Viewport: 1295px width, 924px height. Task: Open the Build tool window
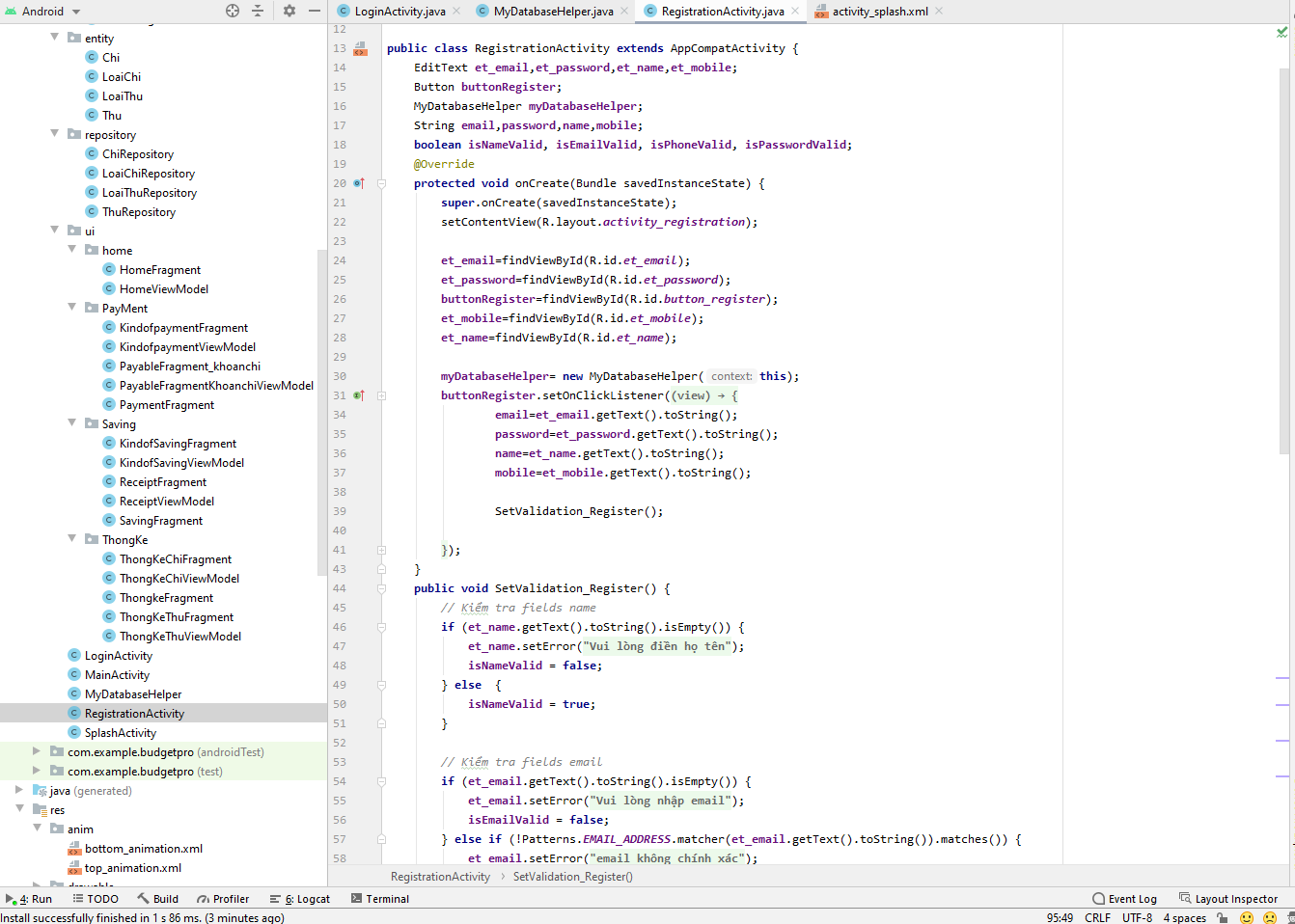point(158,899)
